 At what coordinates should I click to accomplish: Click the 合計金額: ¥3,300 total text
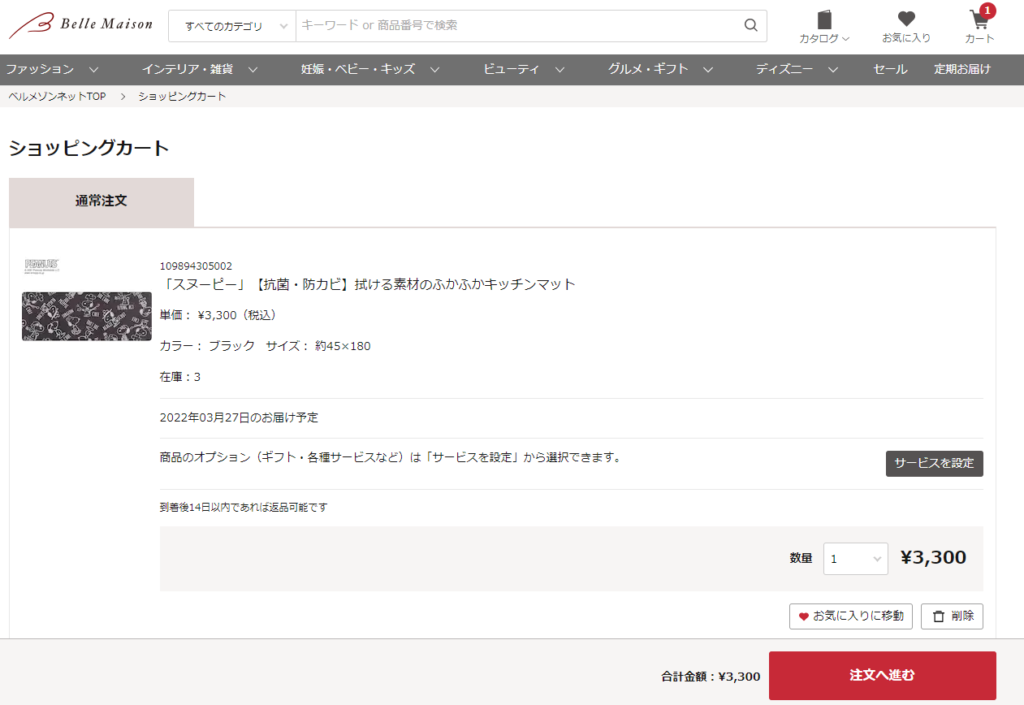[x=711, y=676]
